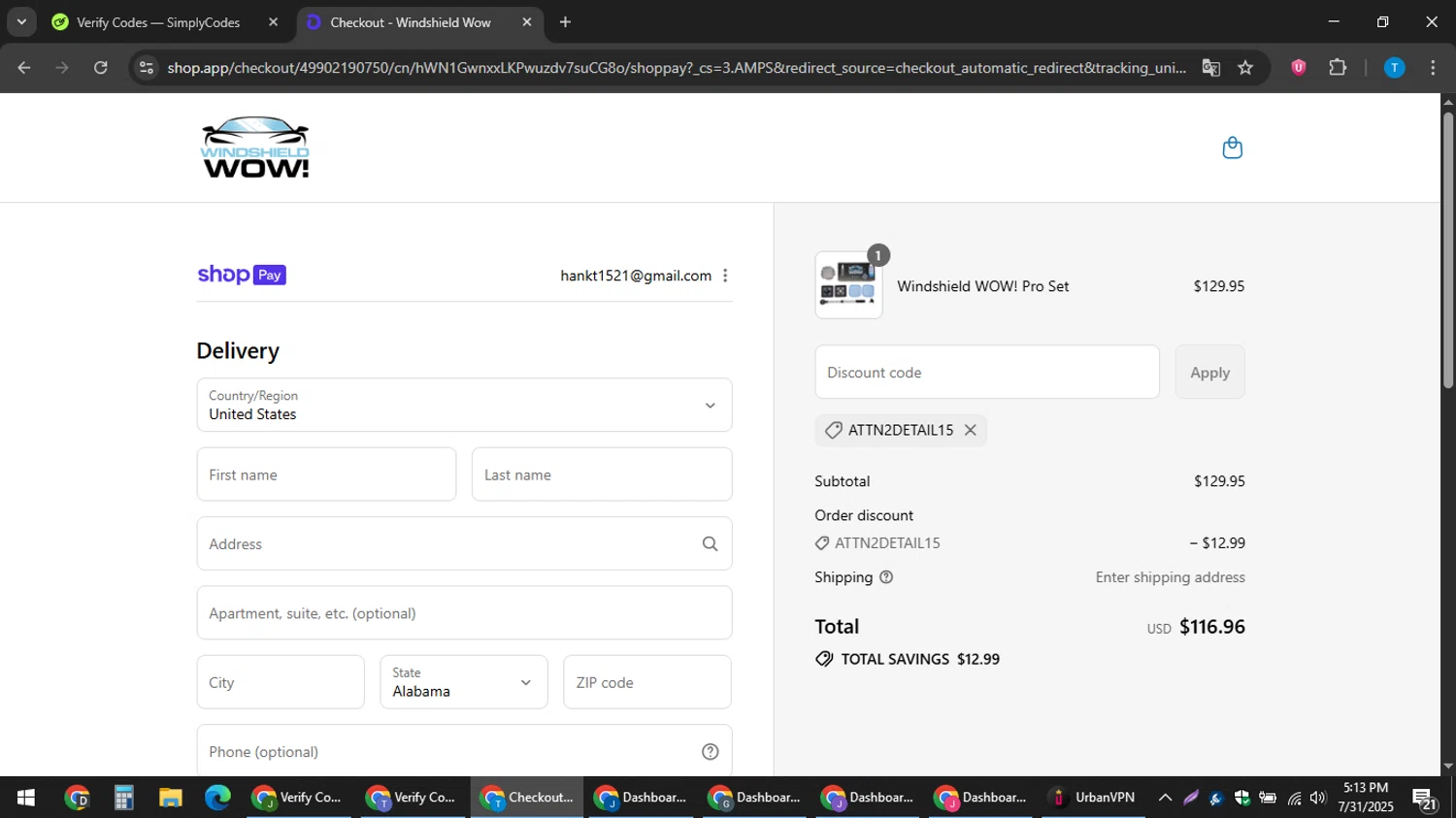This screenshot has width=1456, height=818.
Task: Click the Apply discount button
Action: point(1209,372)
